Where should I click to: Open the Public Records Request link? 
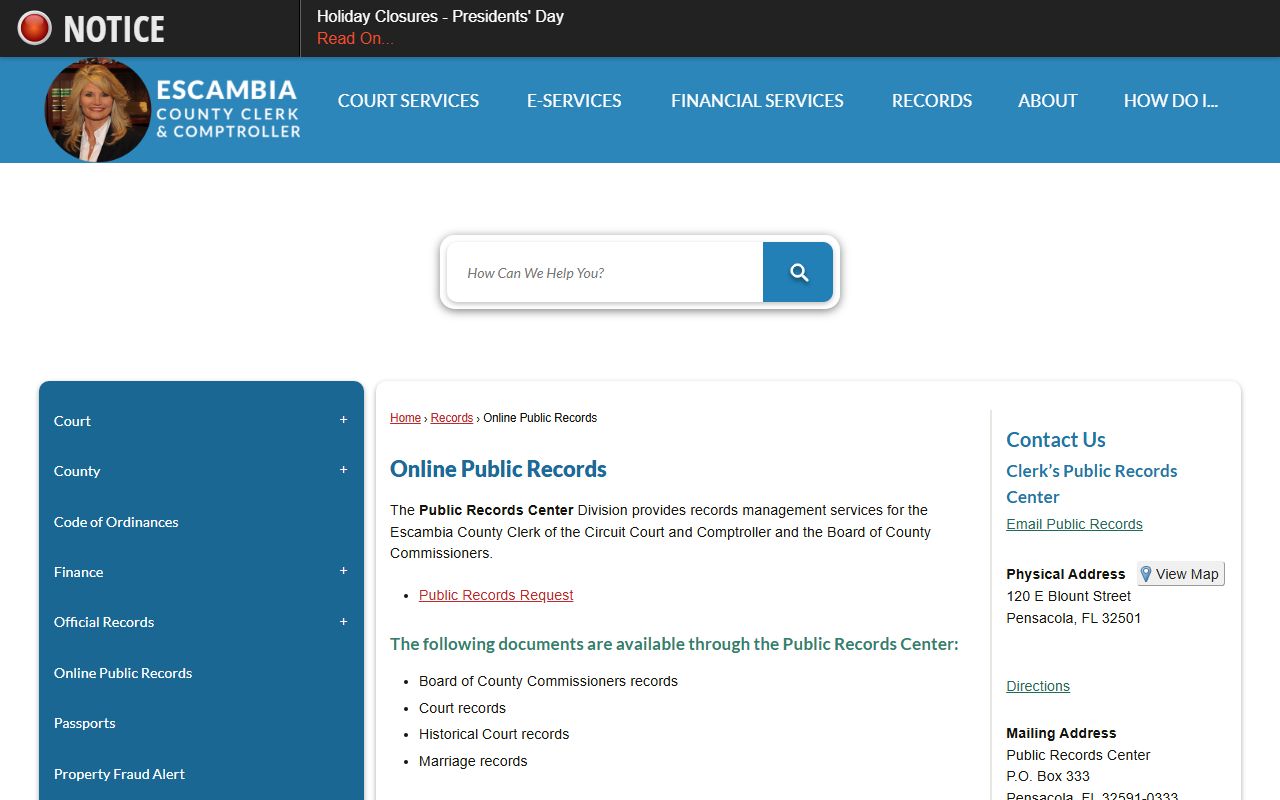coord(496,595)
